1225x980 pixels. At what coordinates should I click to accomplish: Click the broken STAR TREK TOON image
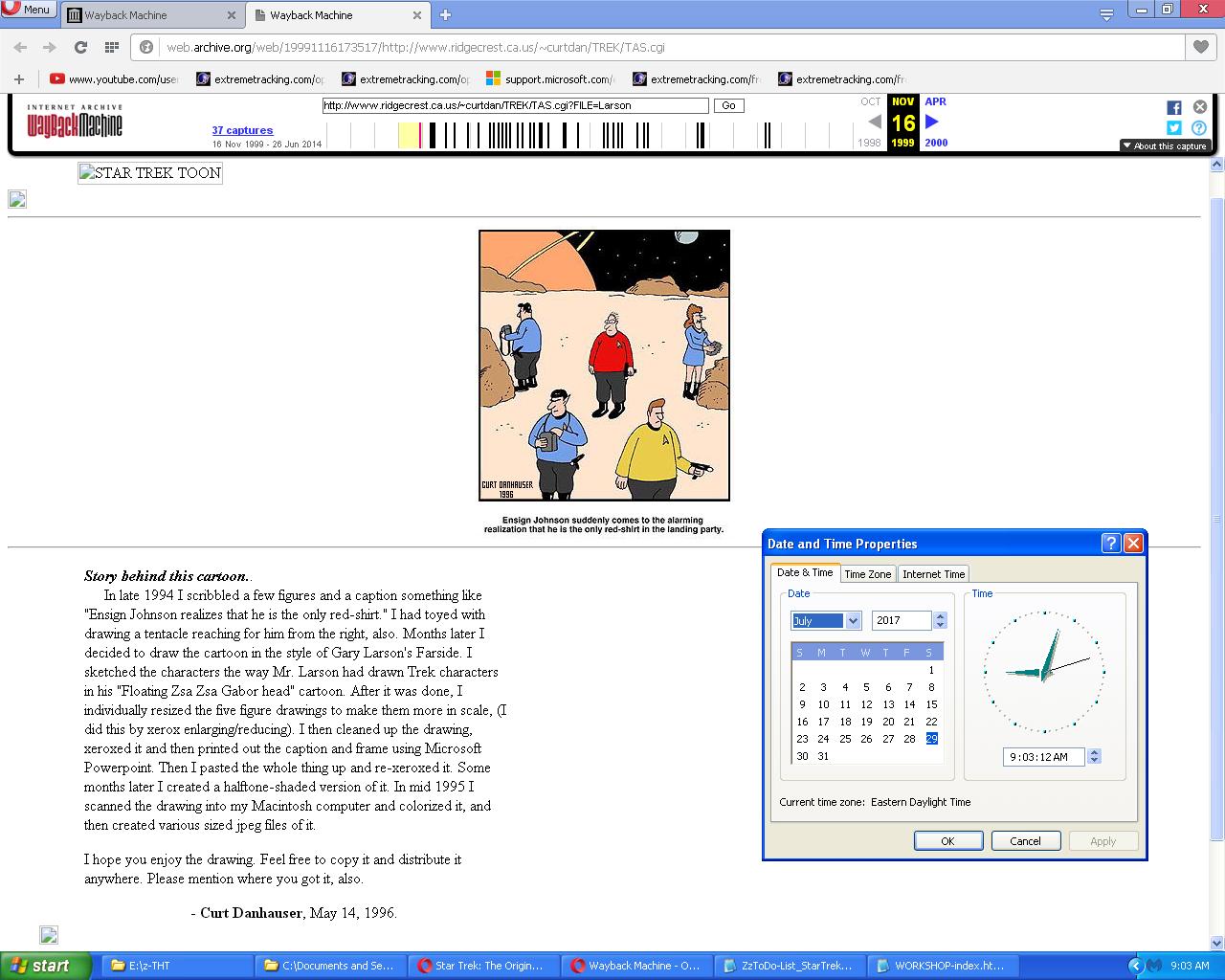point(150,173)
